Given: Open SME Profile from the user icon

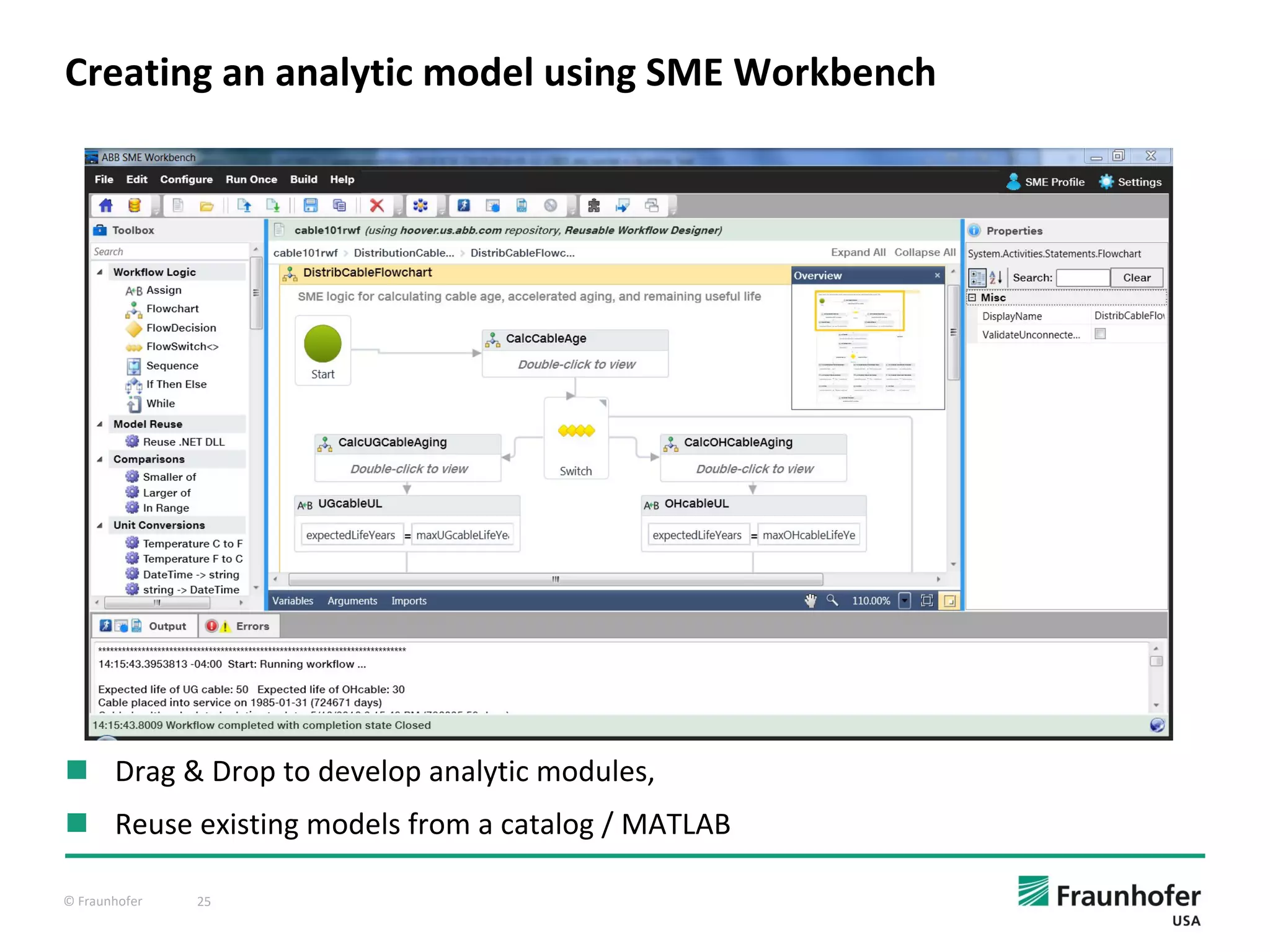Looking at the screenshot, I should 1046,182.
